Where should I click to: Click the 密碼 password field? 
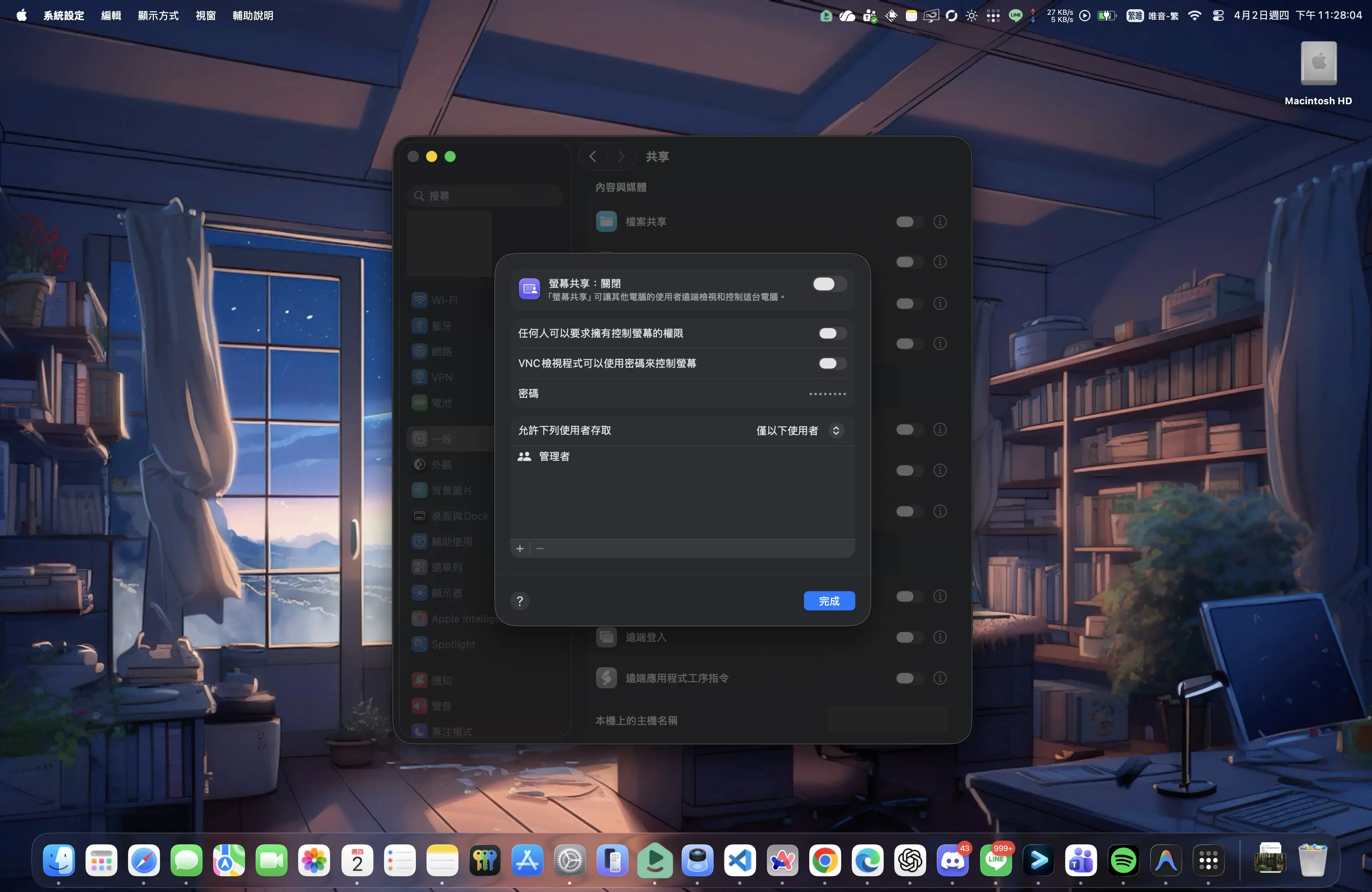point(827,393)
